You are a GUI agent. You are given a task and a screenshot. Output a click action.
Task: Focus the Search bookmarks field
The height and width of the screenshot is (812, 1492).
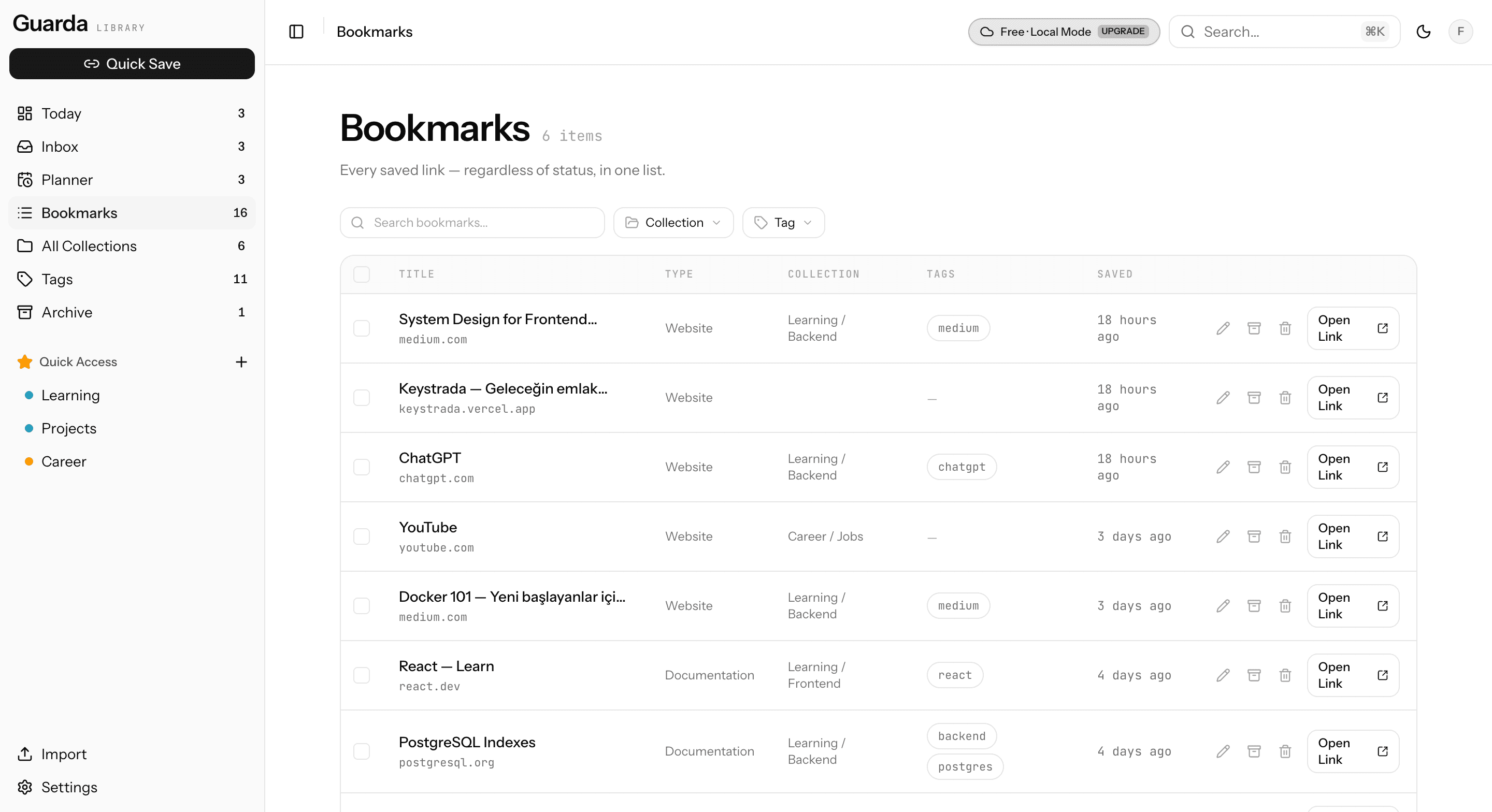[x=472, y=223]
